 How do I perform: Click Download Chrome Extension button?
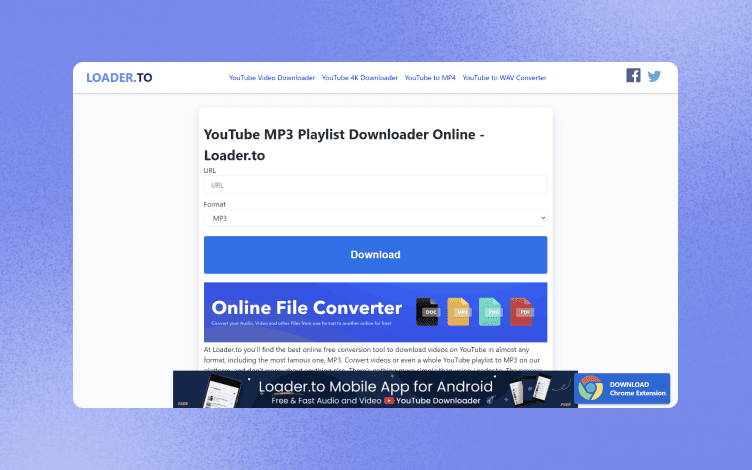[622, 388]
